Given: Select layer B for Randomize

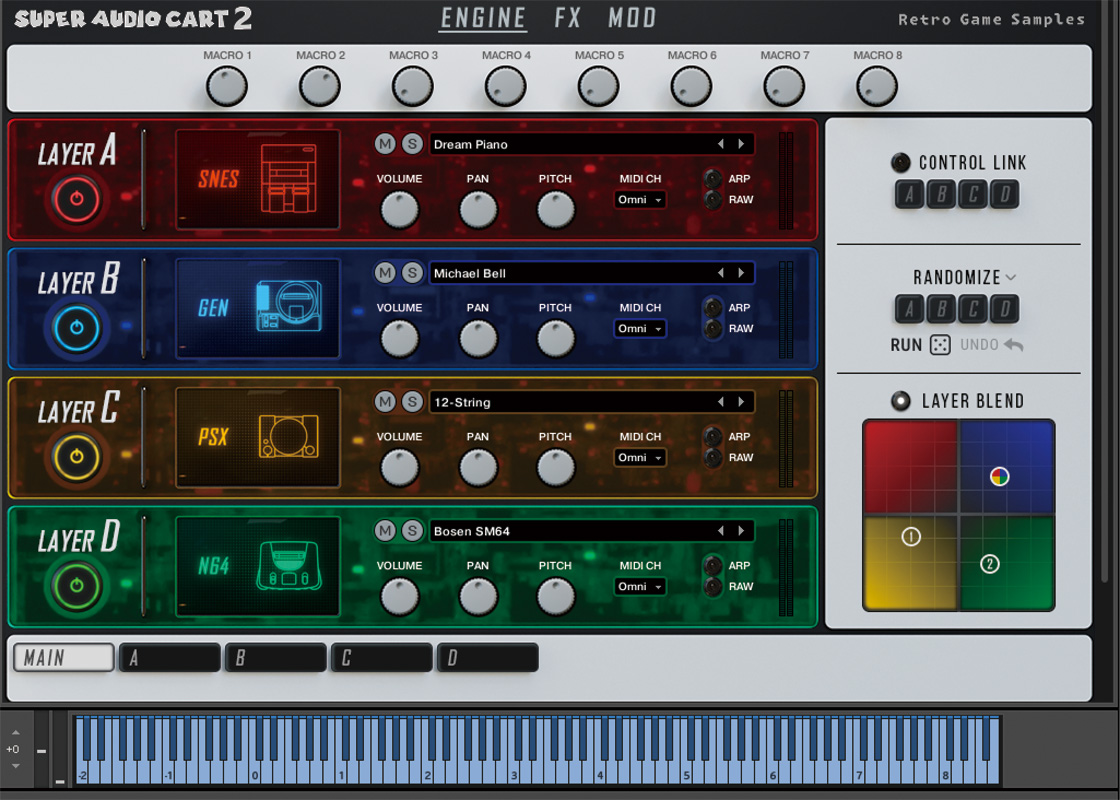Looking at the screenshot, I should [x=941, y=309].
